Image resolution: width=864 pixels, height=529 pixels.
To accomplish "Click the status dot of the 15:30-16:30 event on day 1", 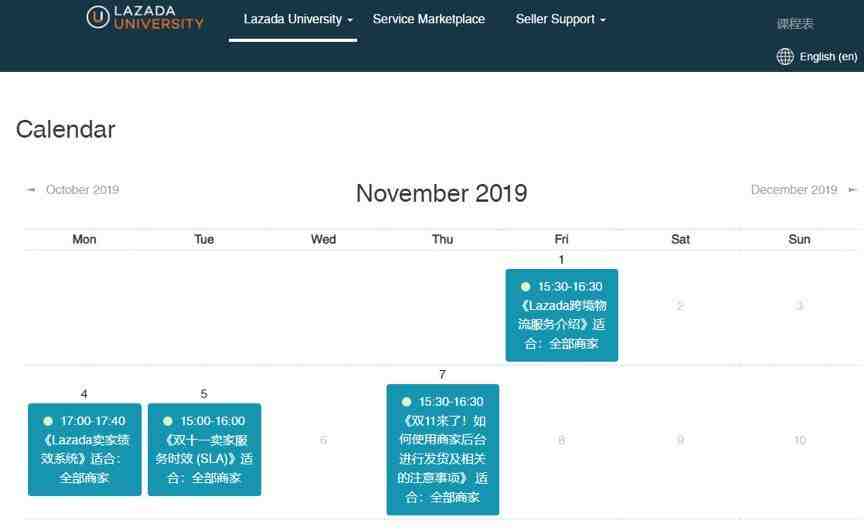I will pos(525,287).
